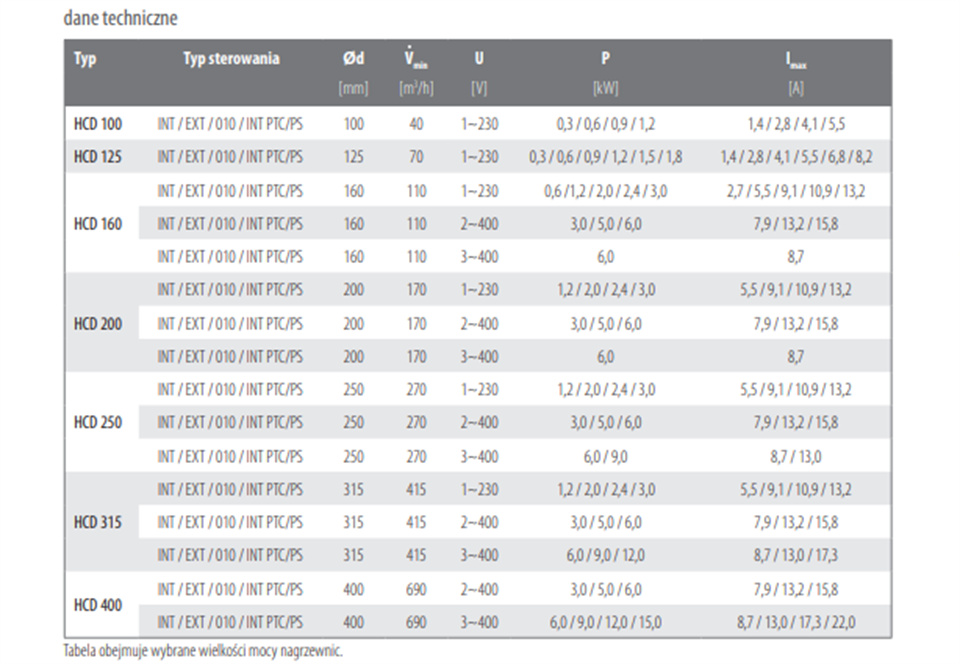
Task: Click HCD 125 power values cell
Action: pyautogui.click(x=606, y=157)
